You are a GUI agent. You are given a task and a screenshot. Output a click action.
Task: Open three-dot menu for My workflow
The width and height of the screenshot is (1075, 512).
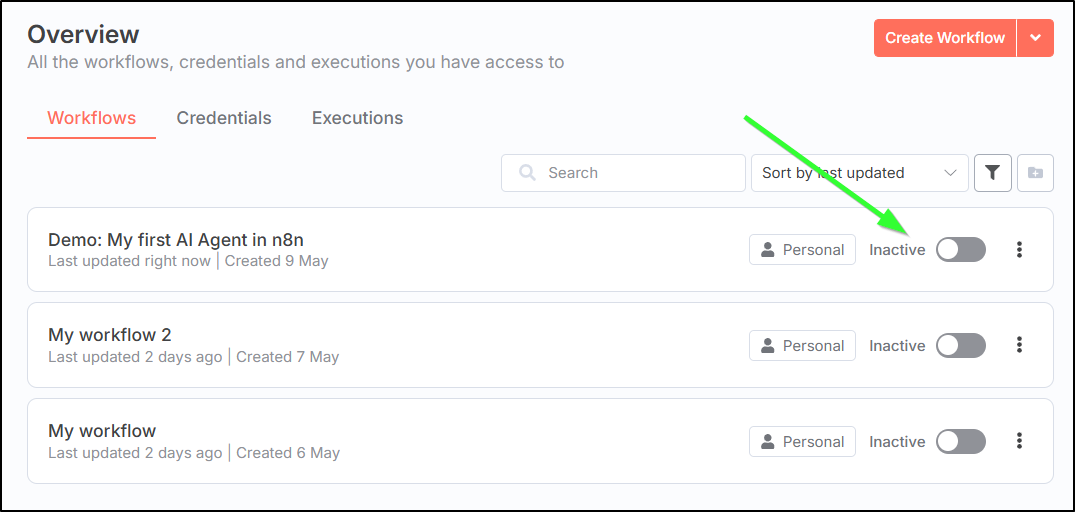click(1019, 441)
